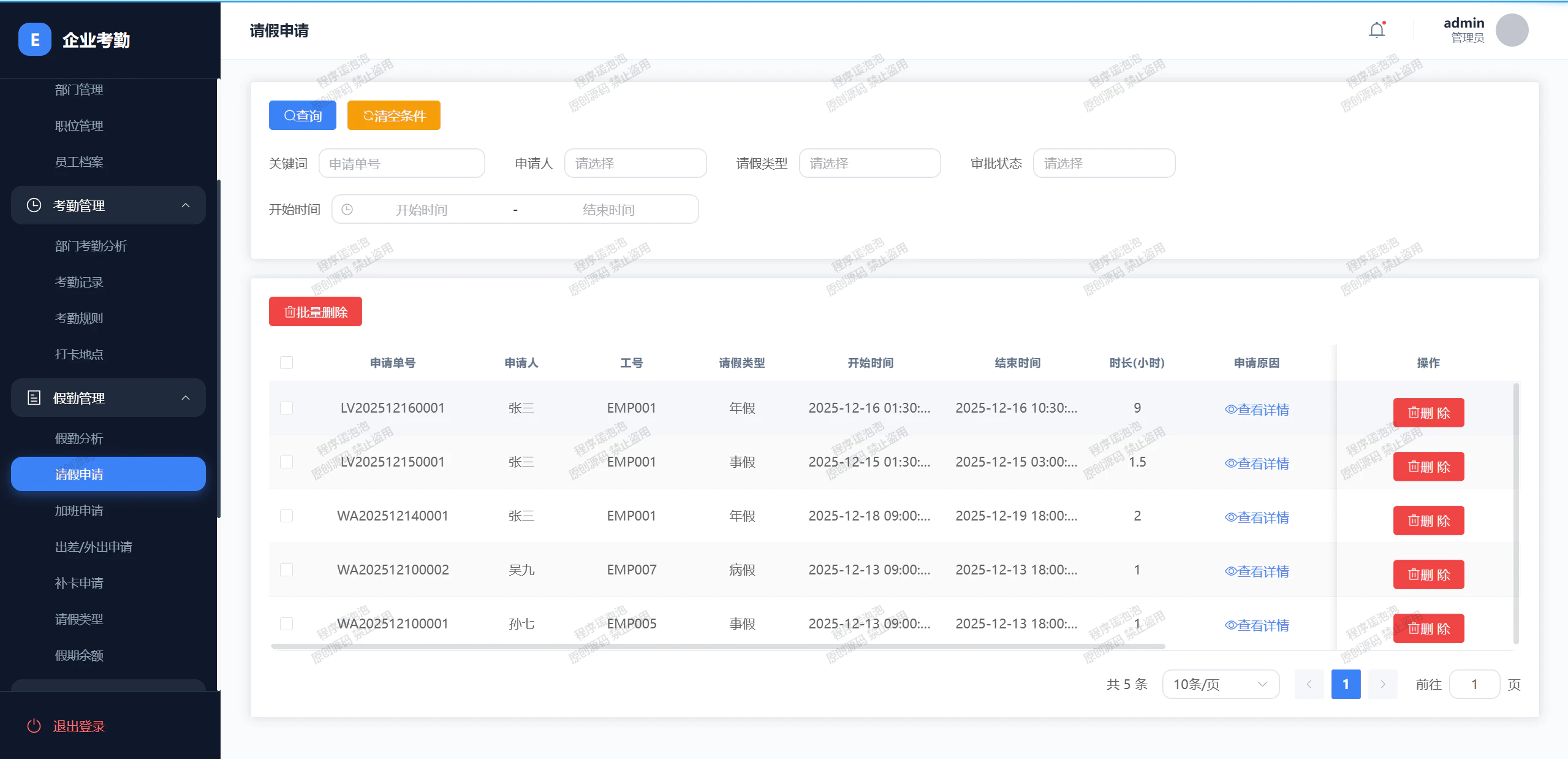Click the admin 管理员 user name

point(1464,30)
